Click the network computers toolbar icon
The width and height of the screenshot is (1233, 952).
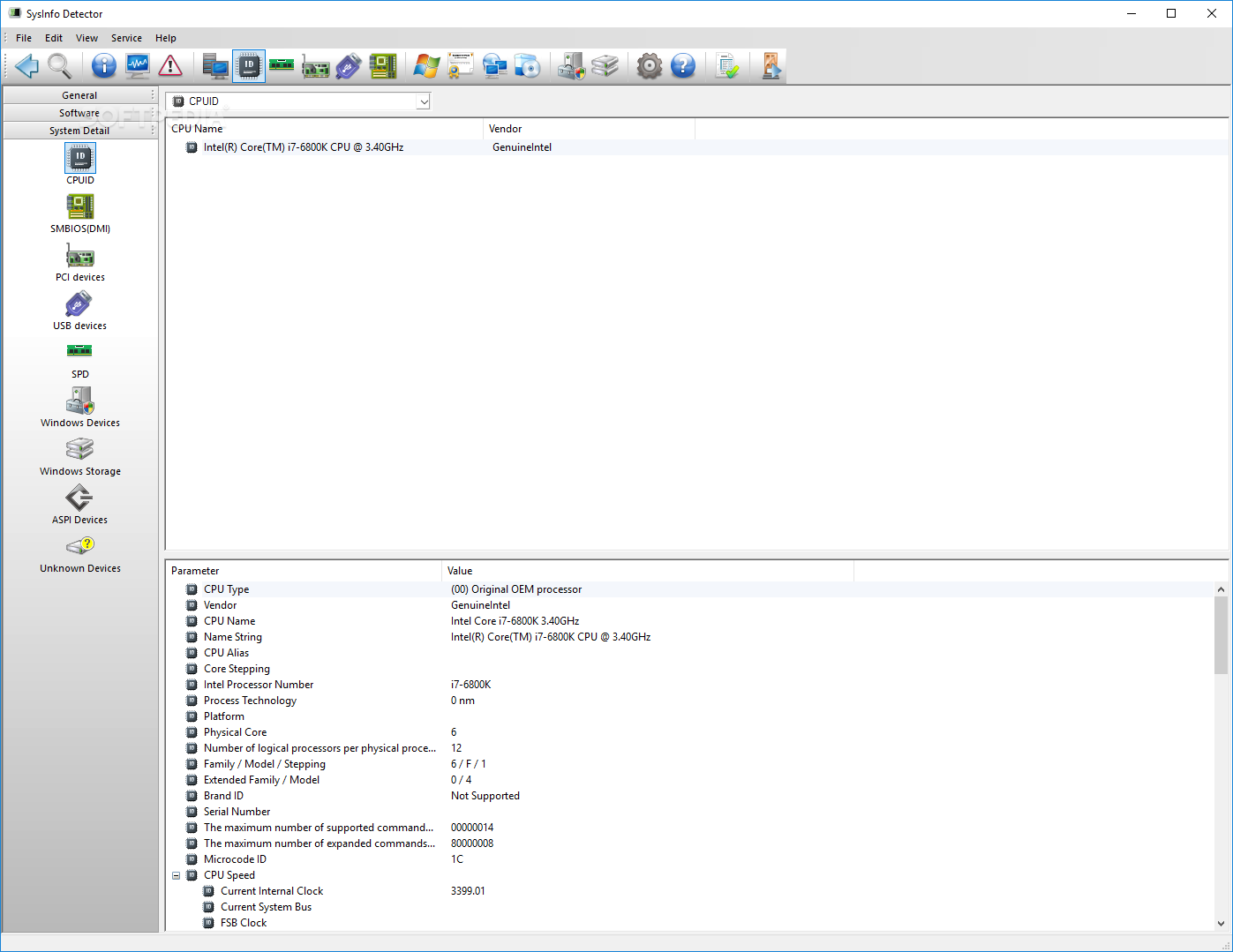tap(494, 66)
